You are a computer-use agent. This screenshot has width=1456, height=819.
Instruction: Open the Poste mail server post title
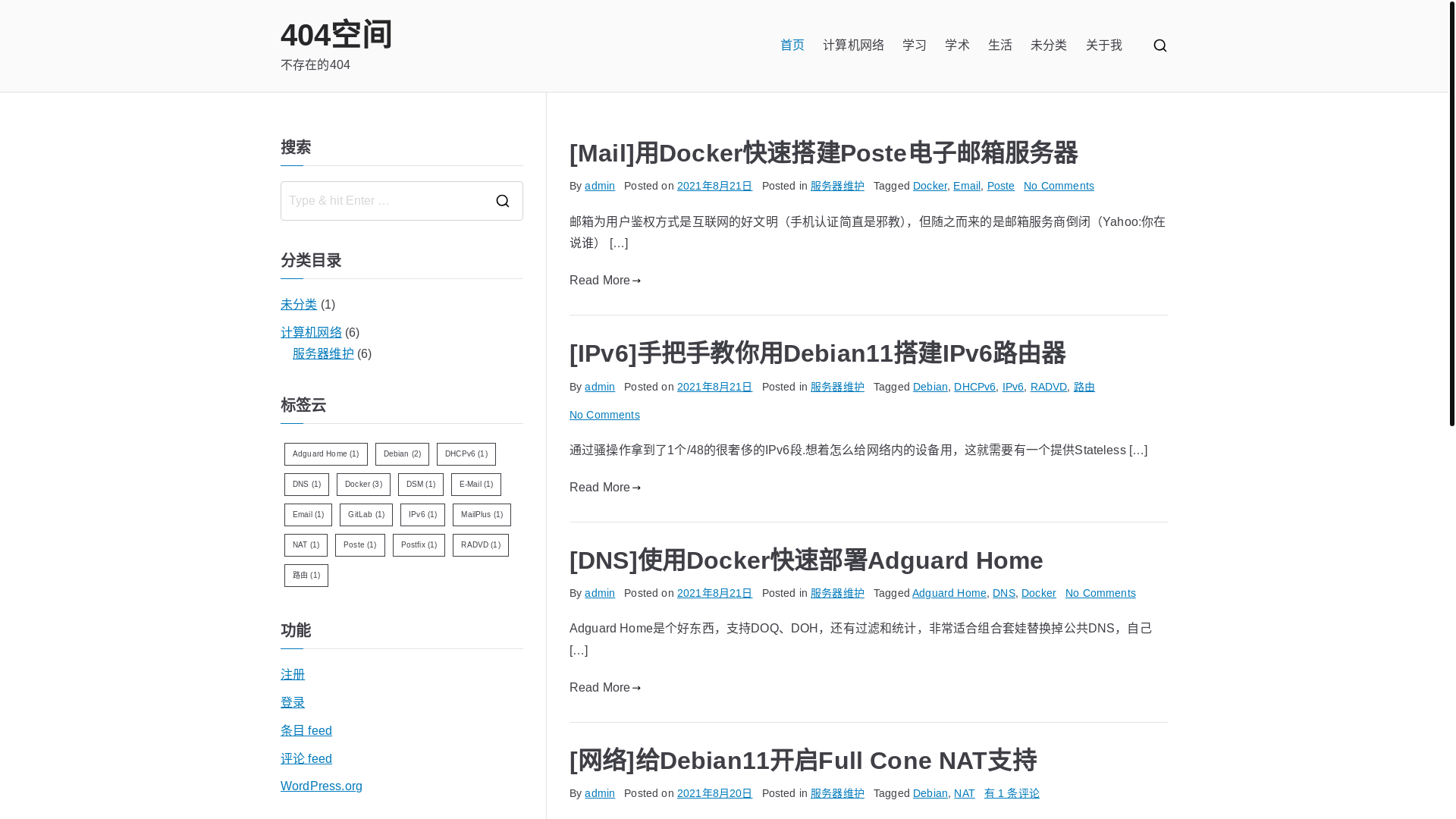(x=824, y=153)
